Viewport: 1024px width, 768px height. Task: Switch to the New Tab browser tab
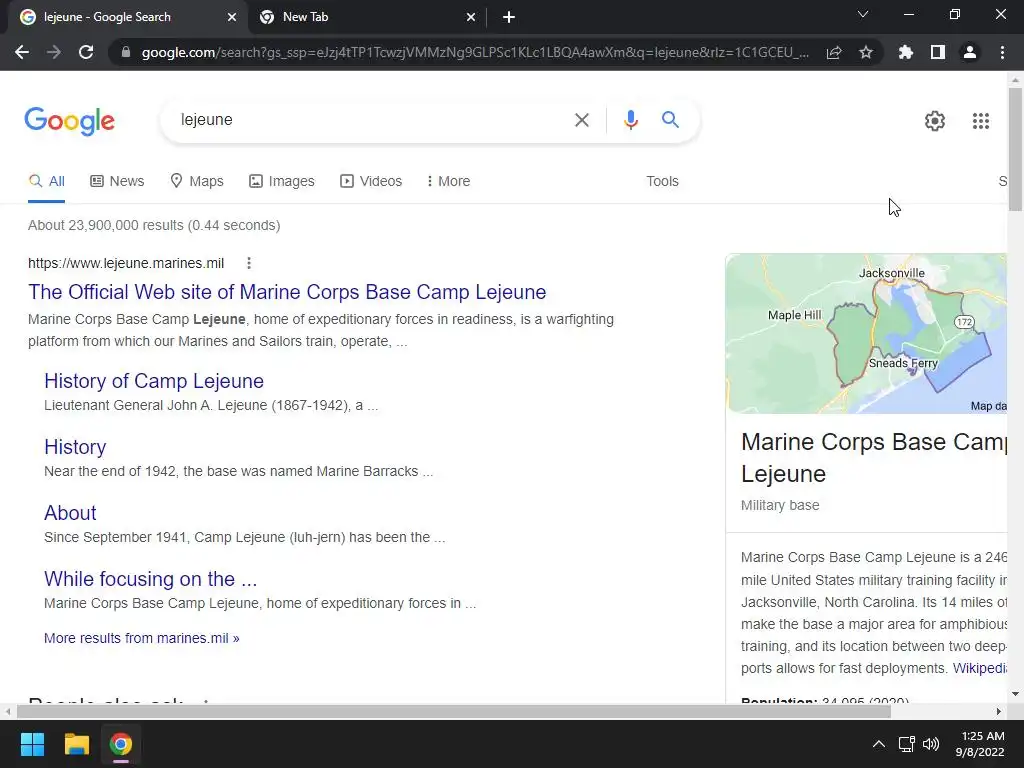click(x=366, y=18)
